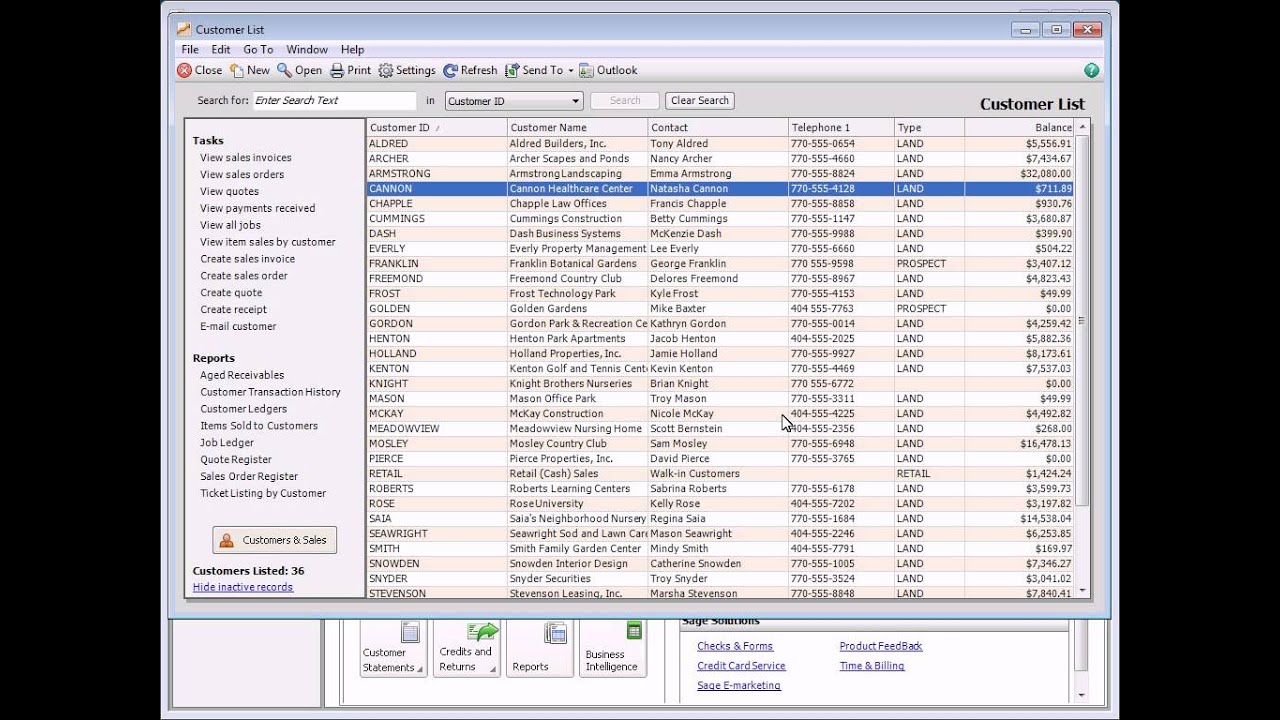Viewport: 1280px width, 720px height.
Task: Click the customer list scrollbar down arrow
Action: 1081,591
